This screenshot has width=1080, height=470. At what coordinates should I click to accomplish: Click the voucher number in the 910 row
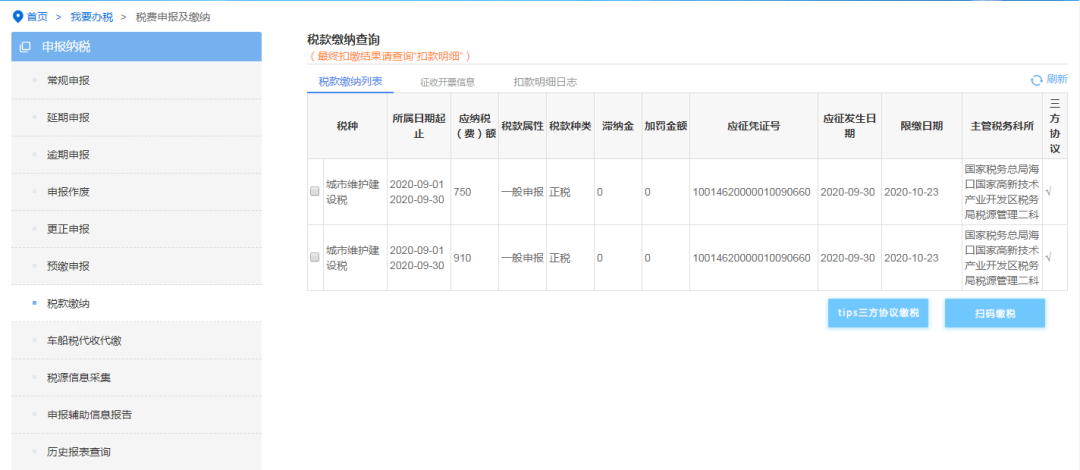tap(752, 258)
